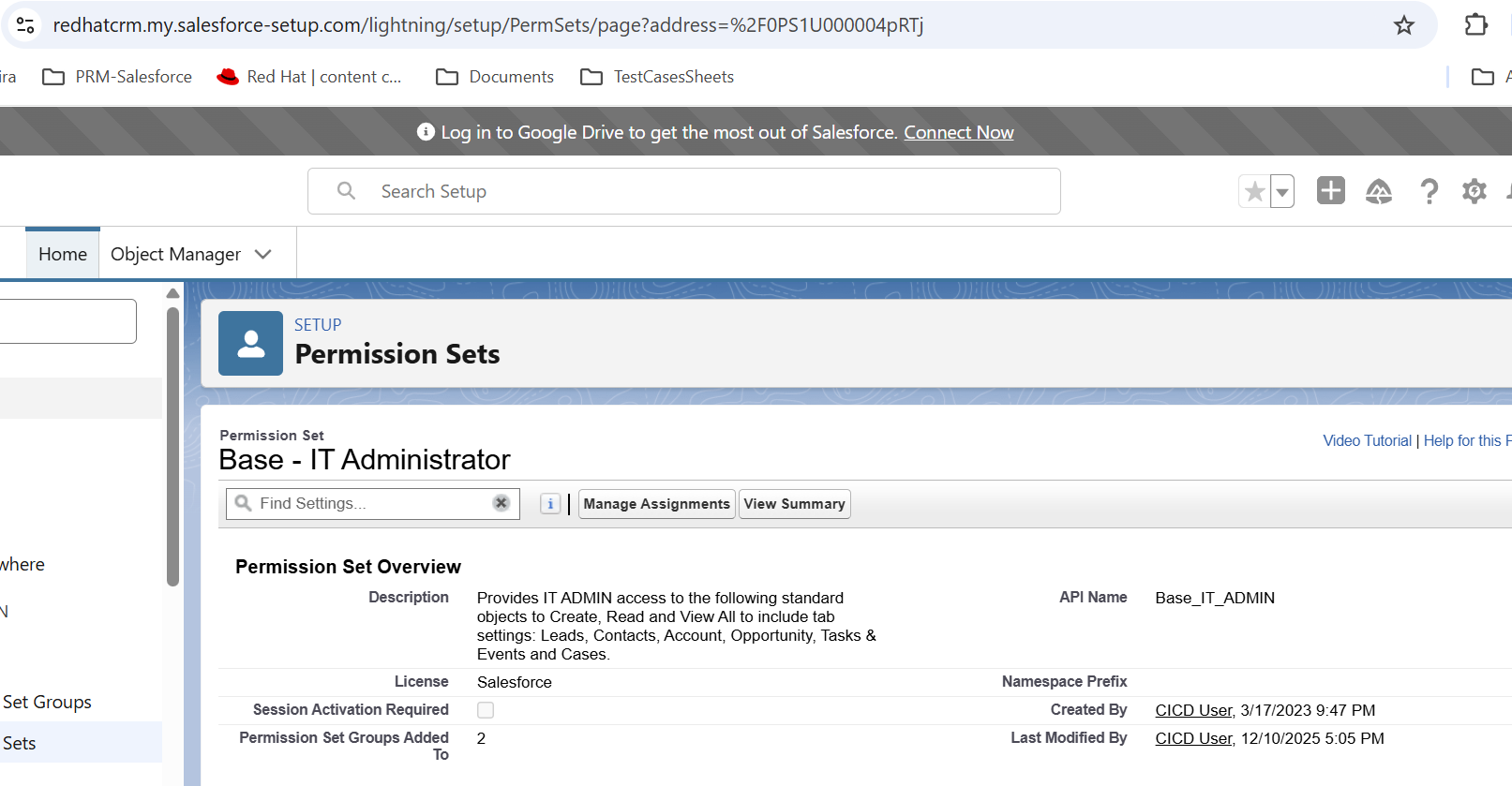
Task: Open the Object Manager tab
Action: (175, 254)
